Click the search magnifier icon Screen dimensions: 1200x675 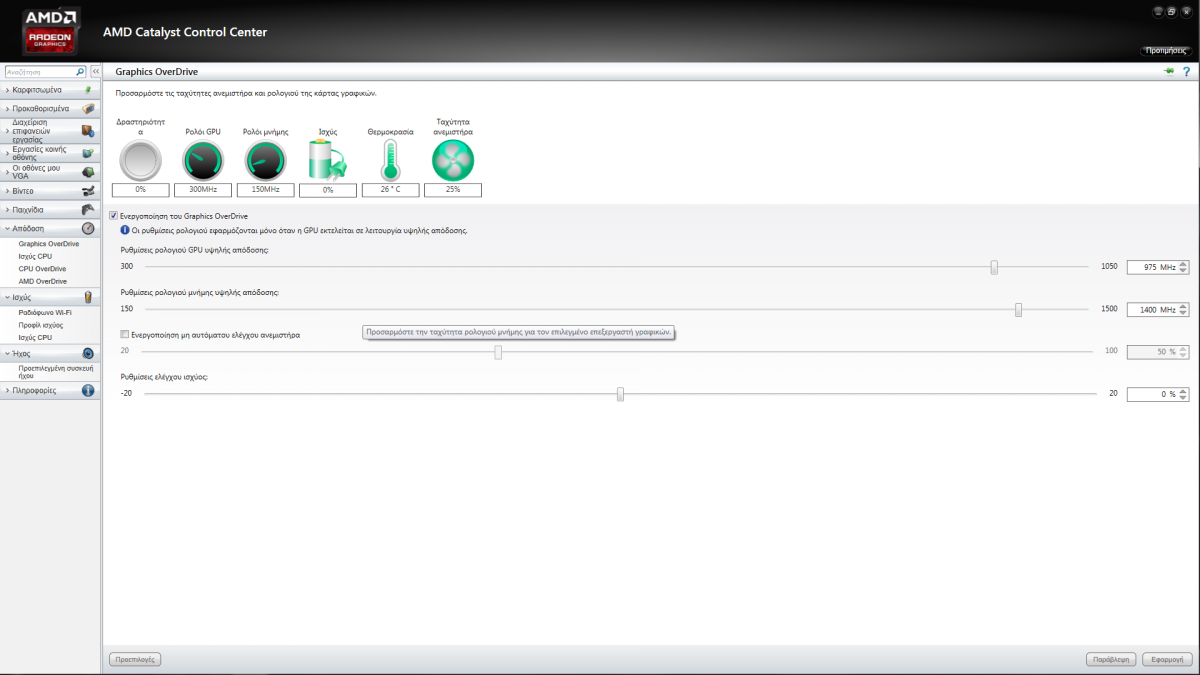81,72
